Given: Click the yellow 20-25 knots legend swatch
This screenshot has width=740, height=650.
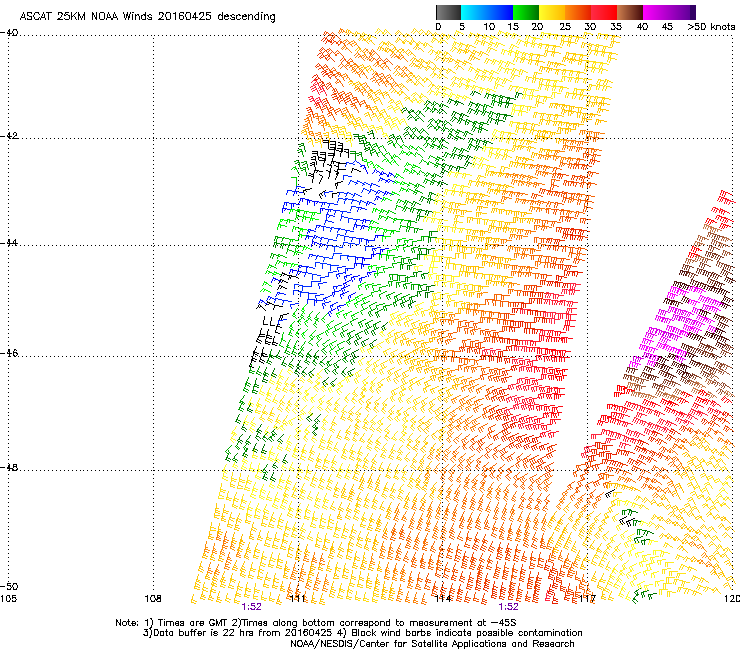Looking at the screenshot, I should tap(552, 12).
